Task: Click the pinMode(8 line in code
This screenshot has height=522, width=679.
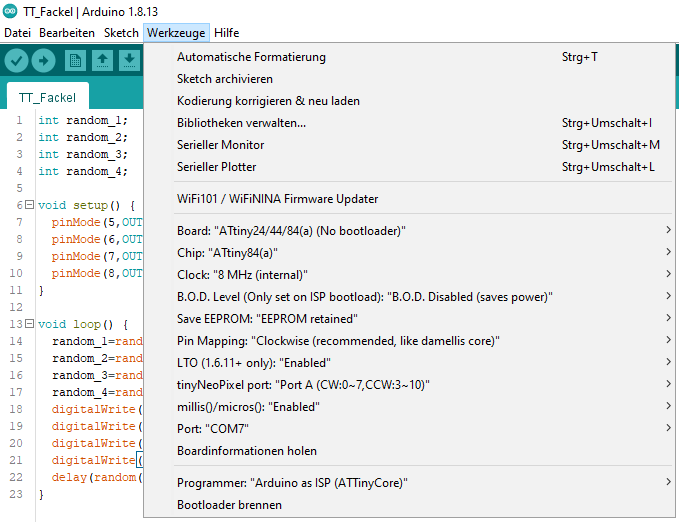Action: tap(97, 273)
